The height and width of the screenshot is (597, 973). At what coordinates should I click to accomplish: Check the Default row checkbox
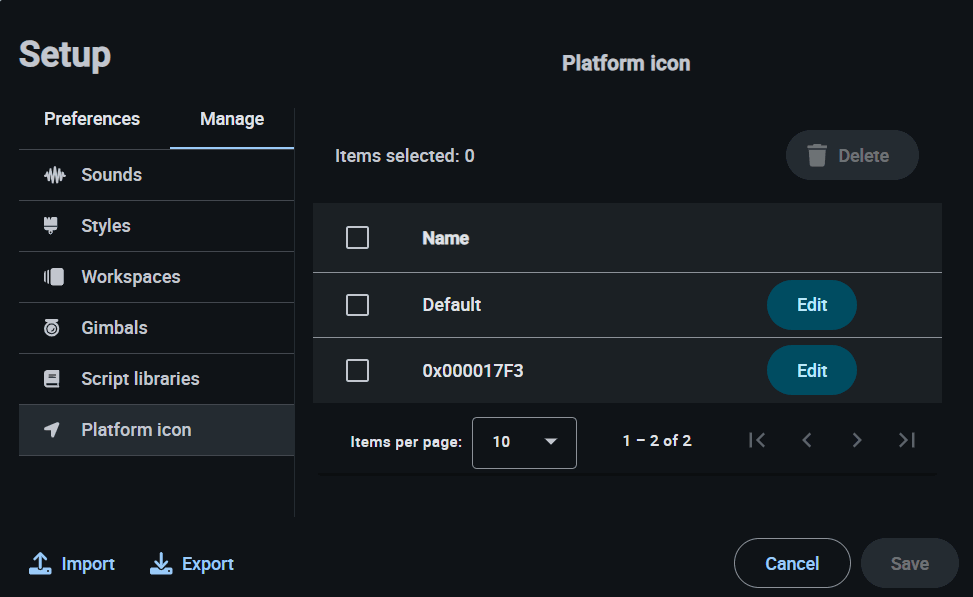click(357, 305)
